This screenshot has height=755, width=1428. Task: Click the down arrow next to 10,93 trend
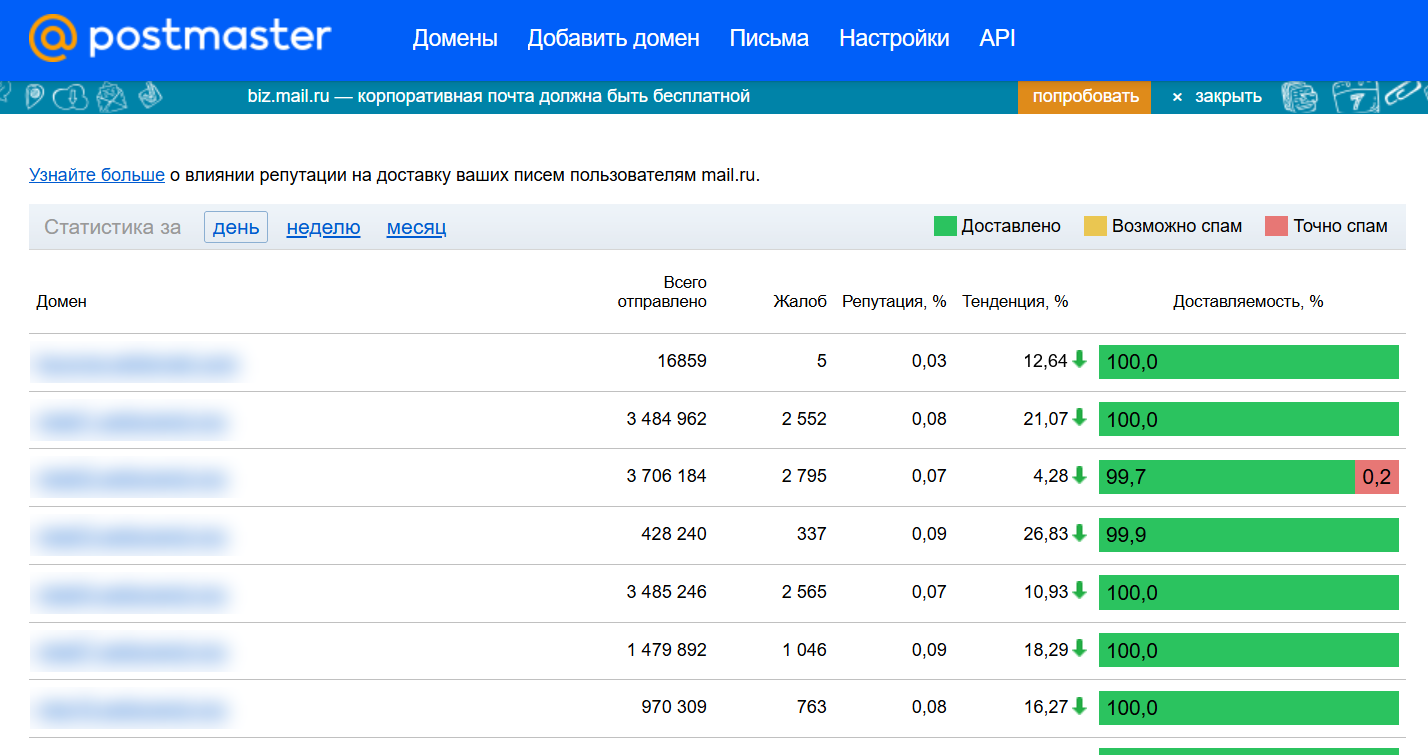1079,590
